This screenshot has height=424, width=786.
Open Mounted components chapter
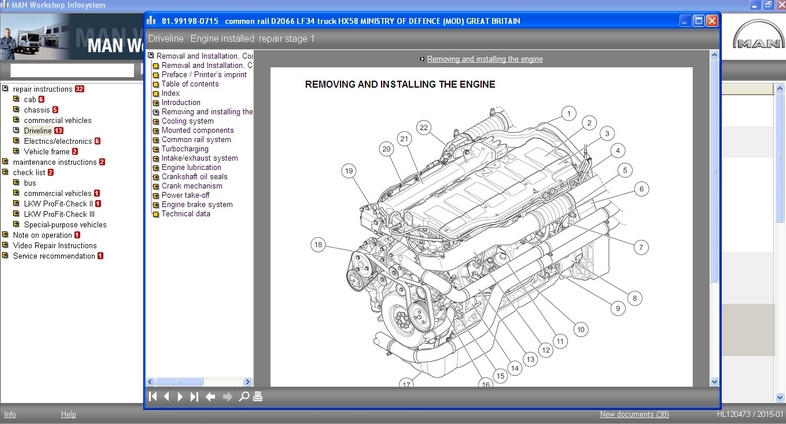[x=198, y=130]
